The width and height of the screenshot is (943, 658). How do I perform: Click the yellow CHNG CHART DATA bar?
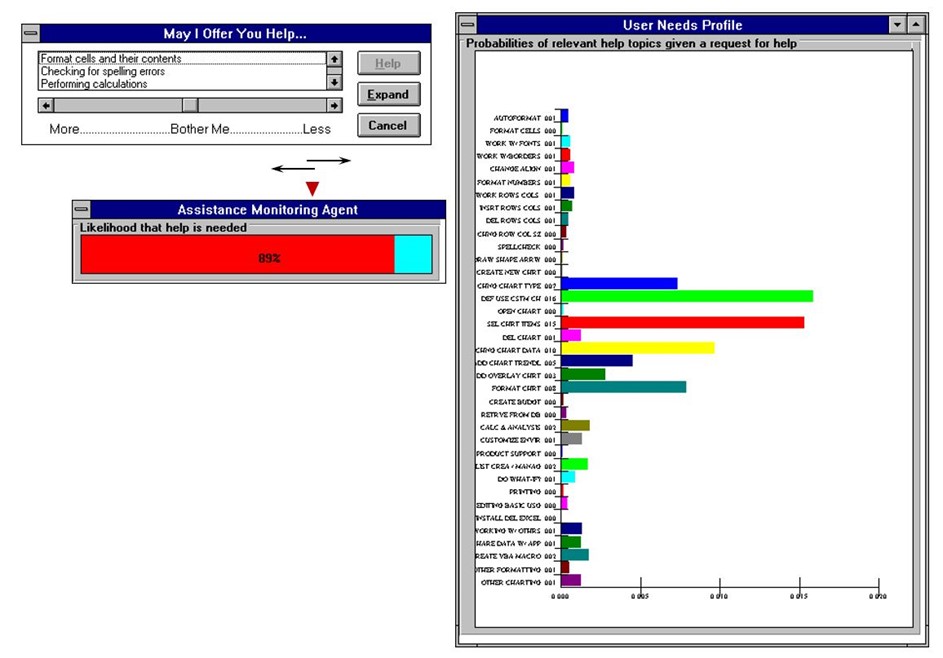(638, 348)
